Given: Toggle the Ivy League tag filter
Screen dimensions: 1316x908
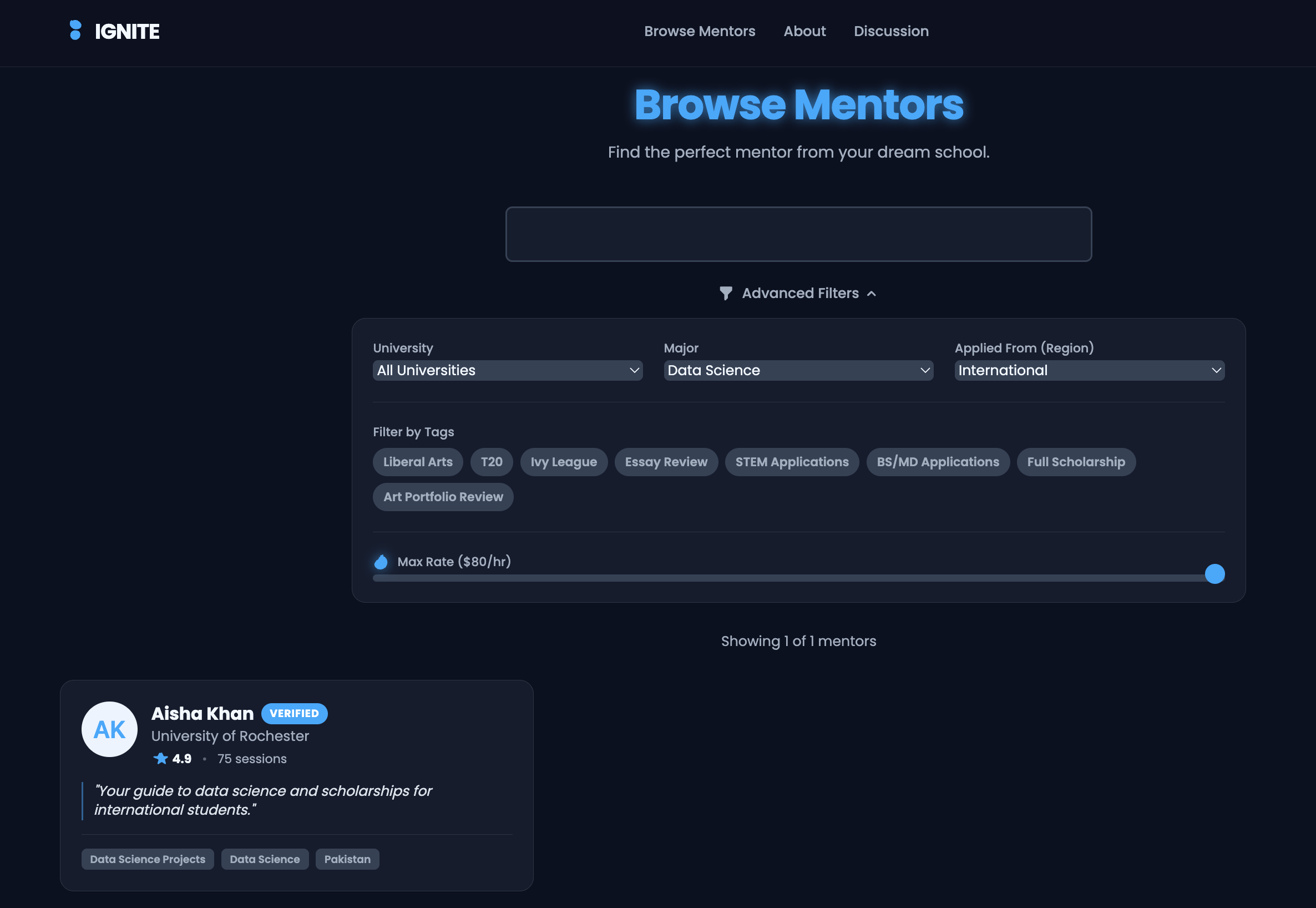Looking at the screenshot, I should (x=563, y=461).
